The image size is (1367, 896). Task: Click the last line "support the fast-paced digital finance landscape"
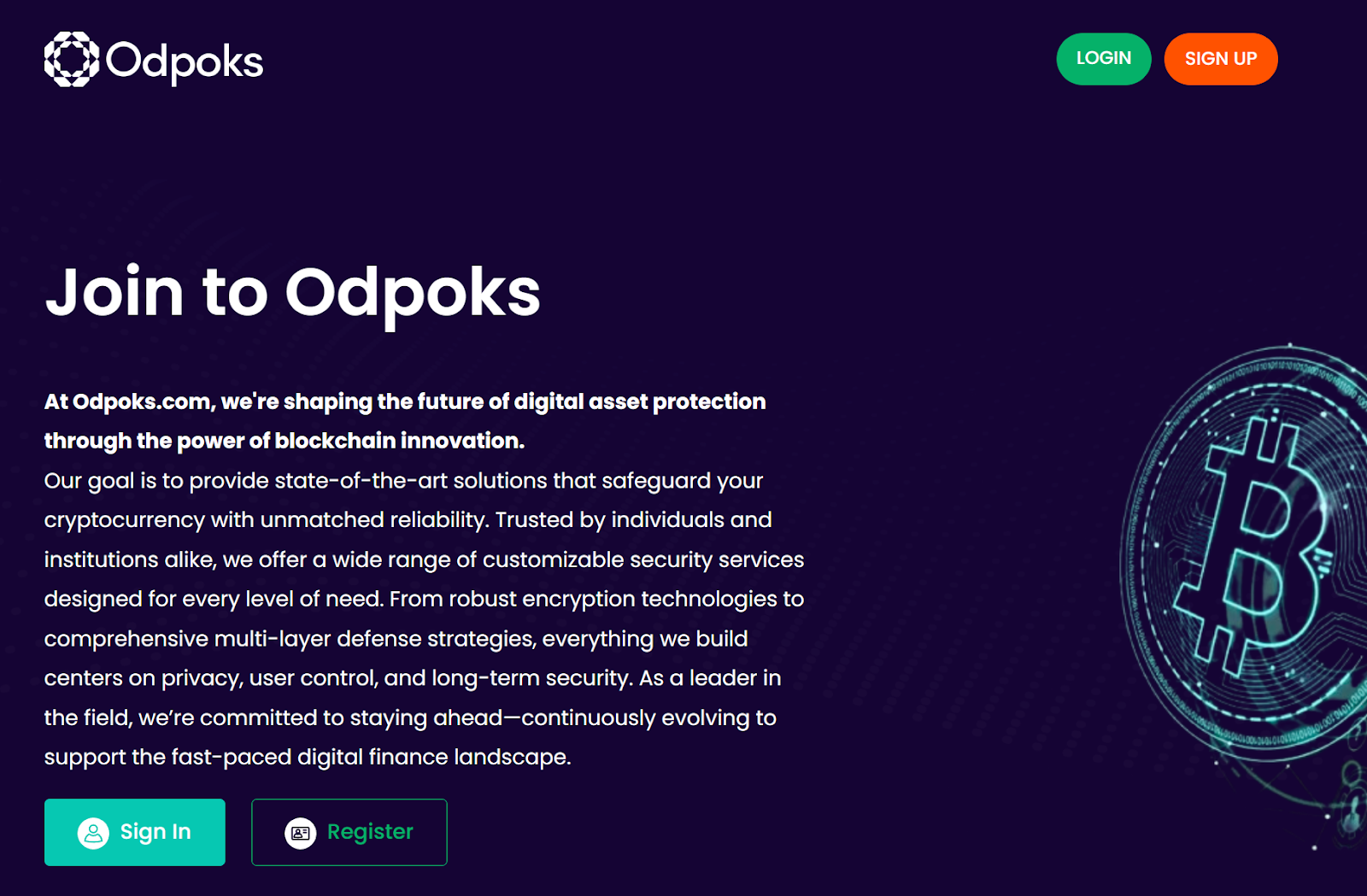click(308, 757)
